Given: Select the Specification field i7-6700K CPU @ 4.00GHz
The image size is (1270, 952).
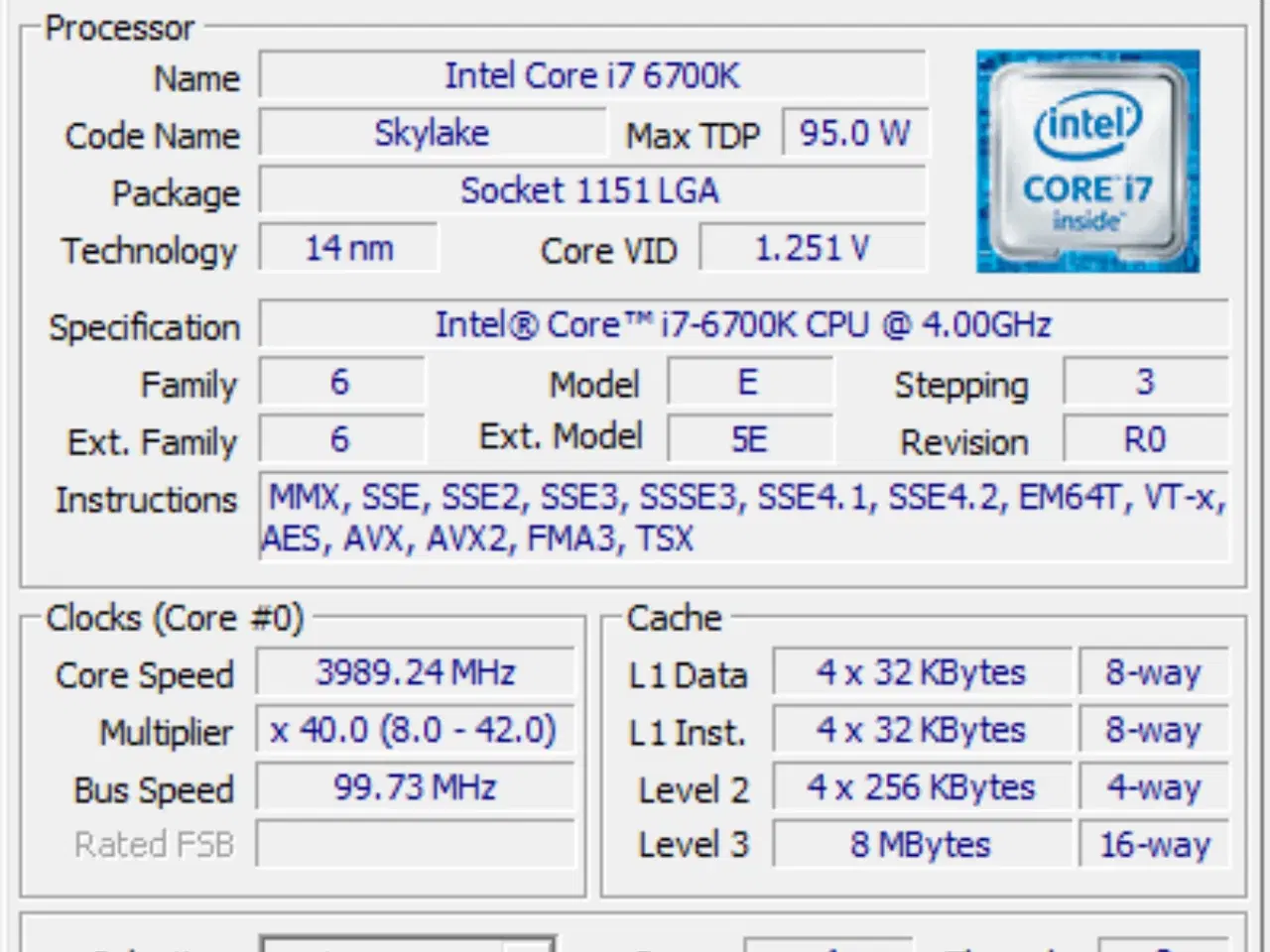Looking at the screenshot, I should click(x=744, y=324).
